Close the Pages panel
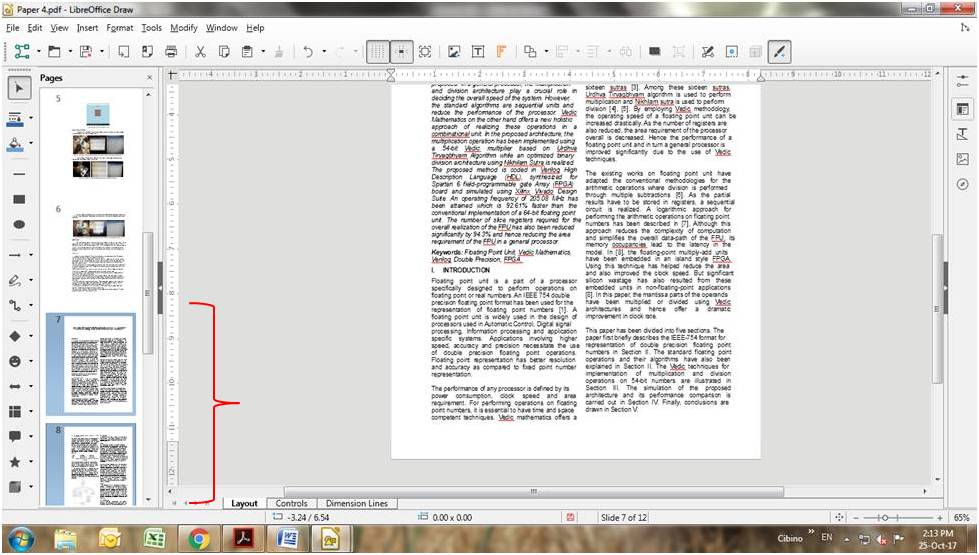 pyautogui.click(x=149, y=78)
